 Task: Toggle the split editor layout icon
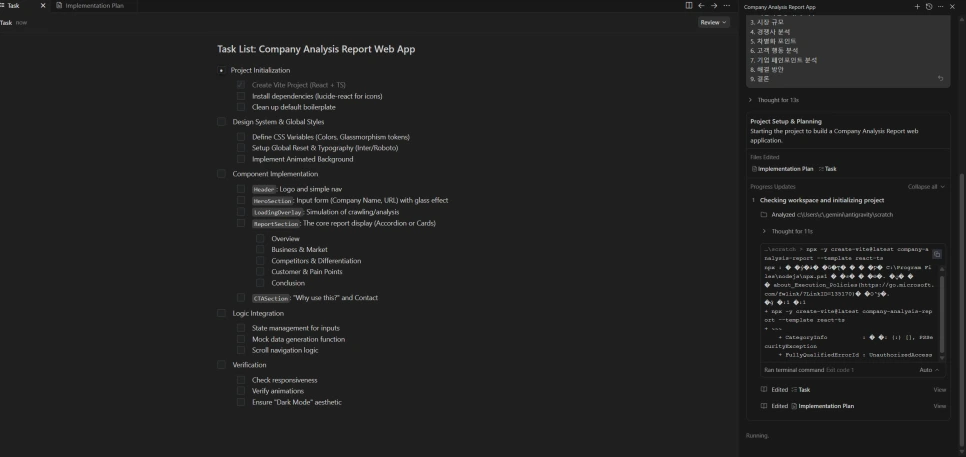[x=689, y=6]
